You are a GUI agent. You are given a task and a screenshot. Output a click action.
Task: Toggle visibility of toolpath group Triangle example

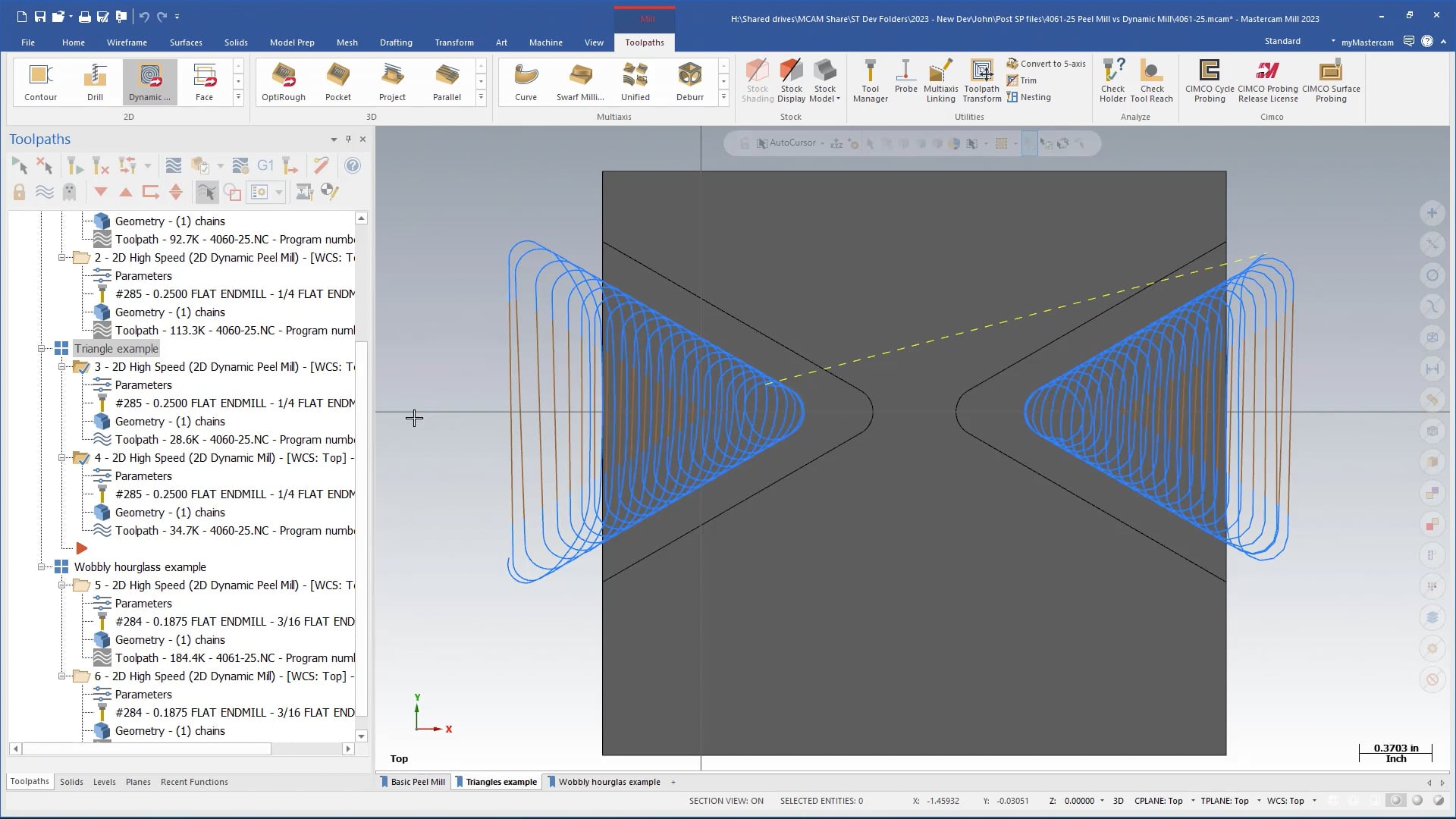pyautogui.click(x=62, y=348)
